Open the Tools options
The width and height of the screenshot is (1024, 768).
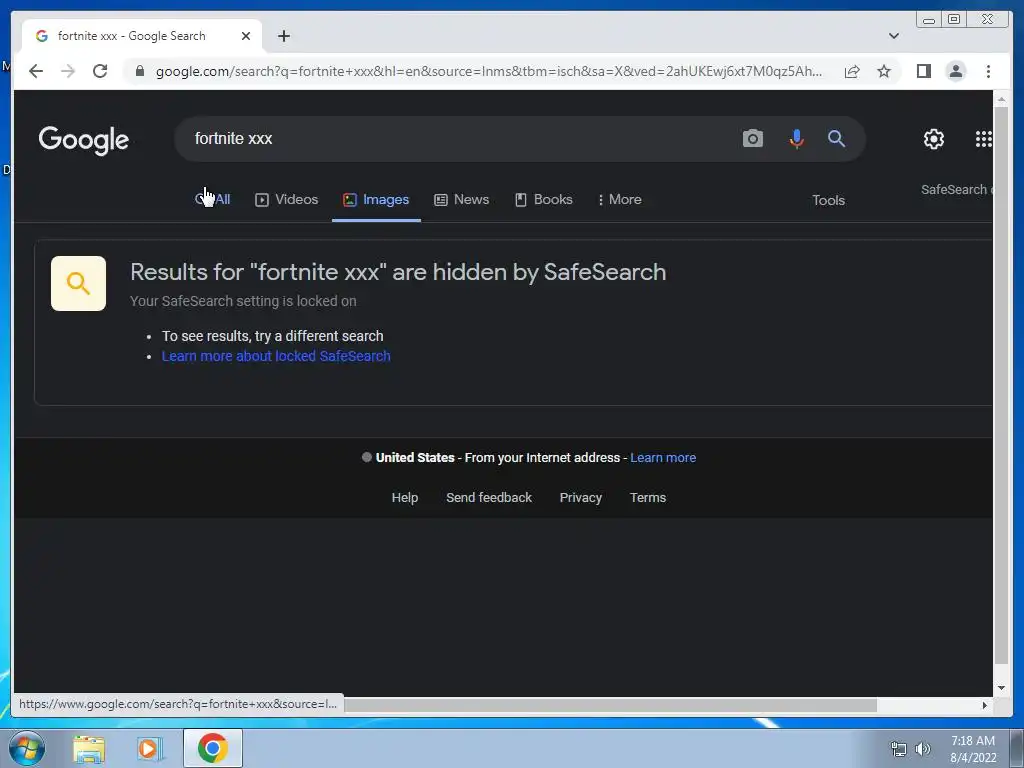point(828,200)
